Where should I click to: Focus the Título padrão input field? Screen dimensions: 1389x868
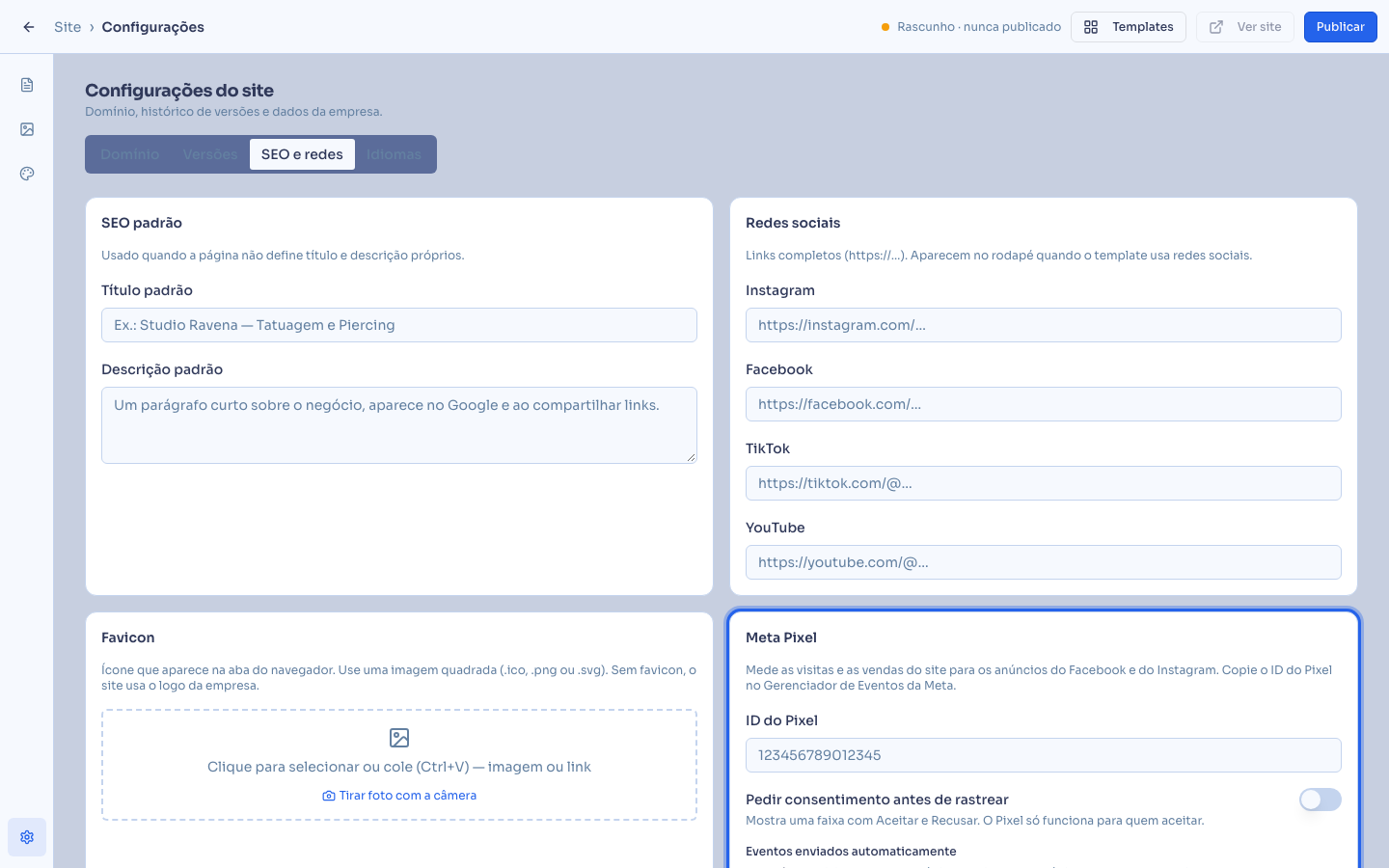pos(399,325)
